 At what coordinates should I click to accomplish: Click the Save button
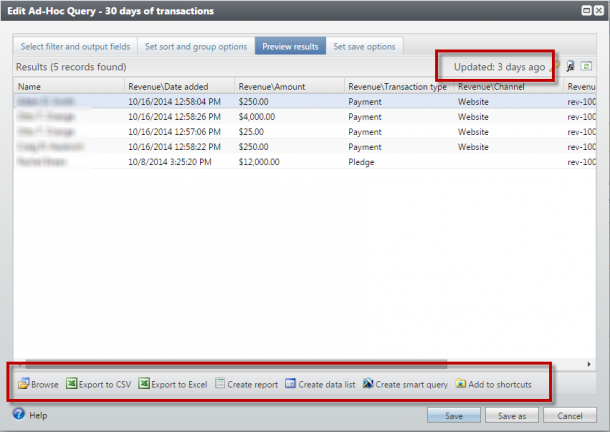click(x=454, y=415)
